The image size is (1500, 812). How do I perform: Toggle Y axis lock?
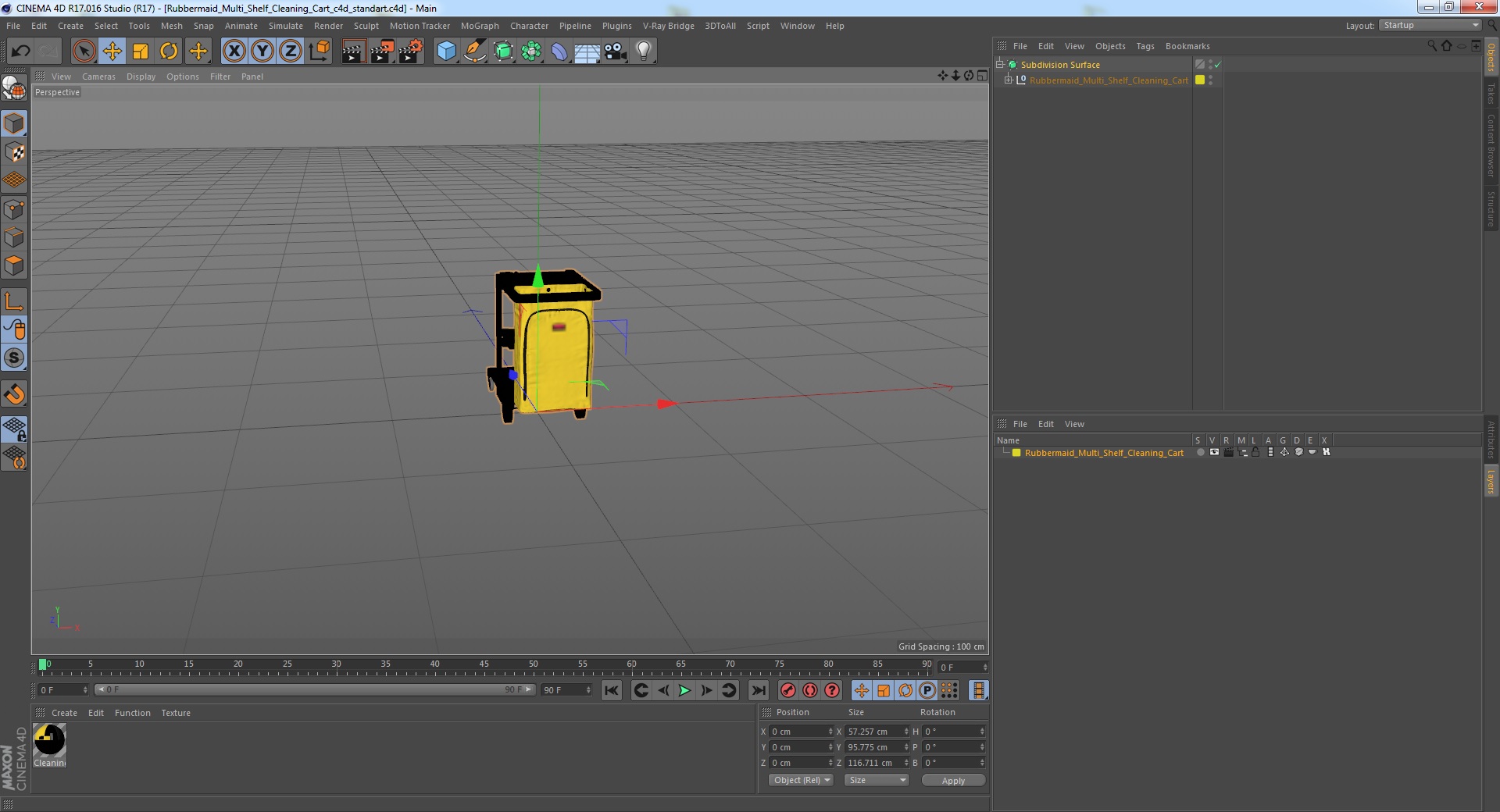pyautogui.click(x=262, y=52)
